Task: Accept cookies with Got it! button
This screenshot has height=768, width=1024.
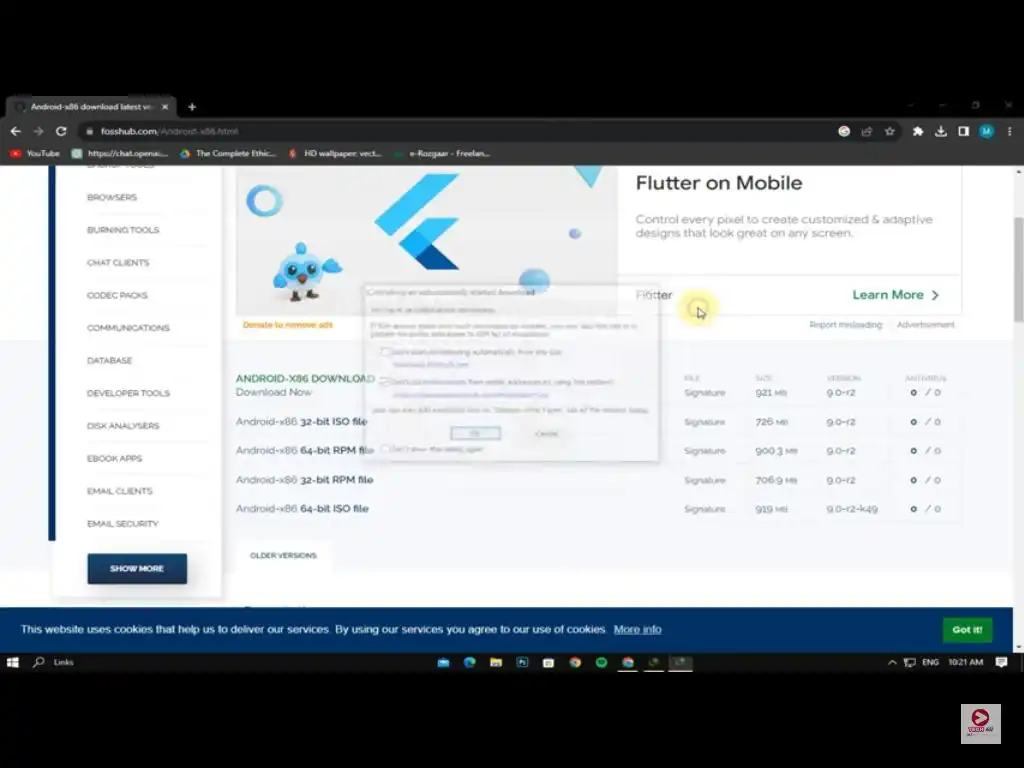Action: pos(967,630)
